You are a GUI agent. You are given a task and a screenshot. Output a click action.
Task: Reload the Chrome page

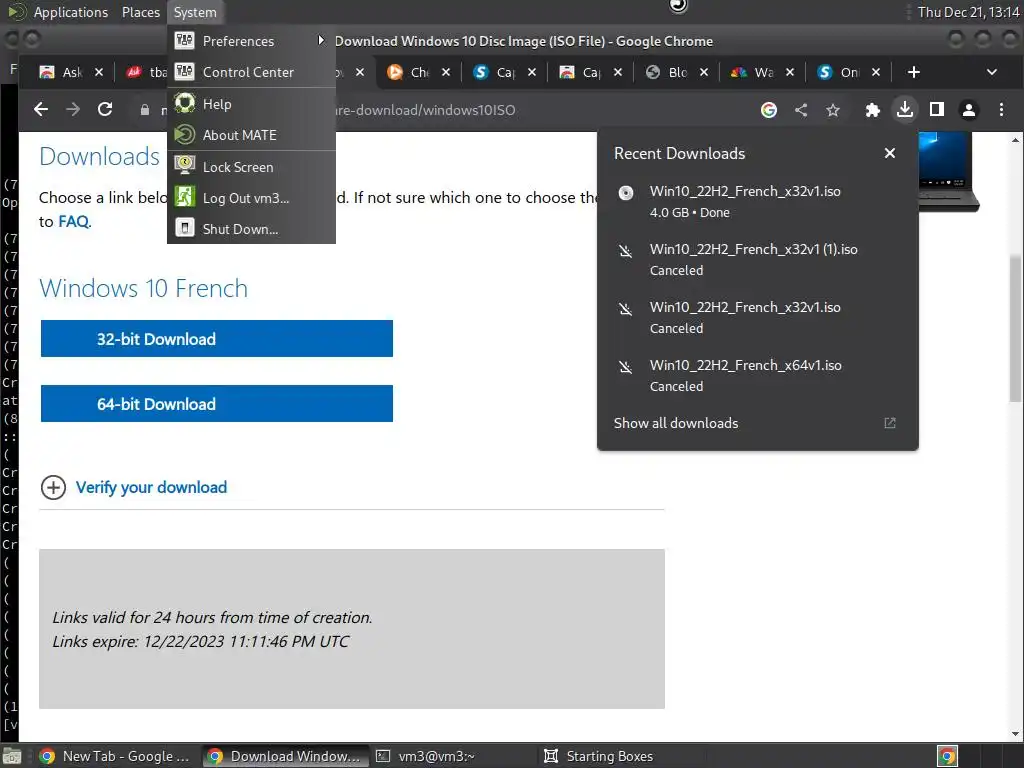click(x=105, y=110)
